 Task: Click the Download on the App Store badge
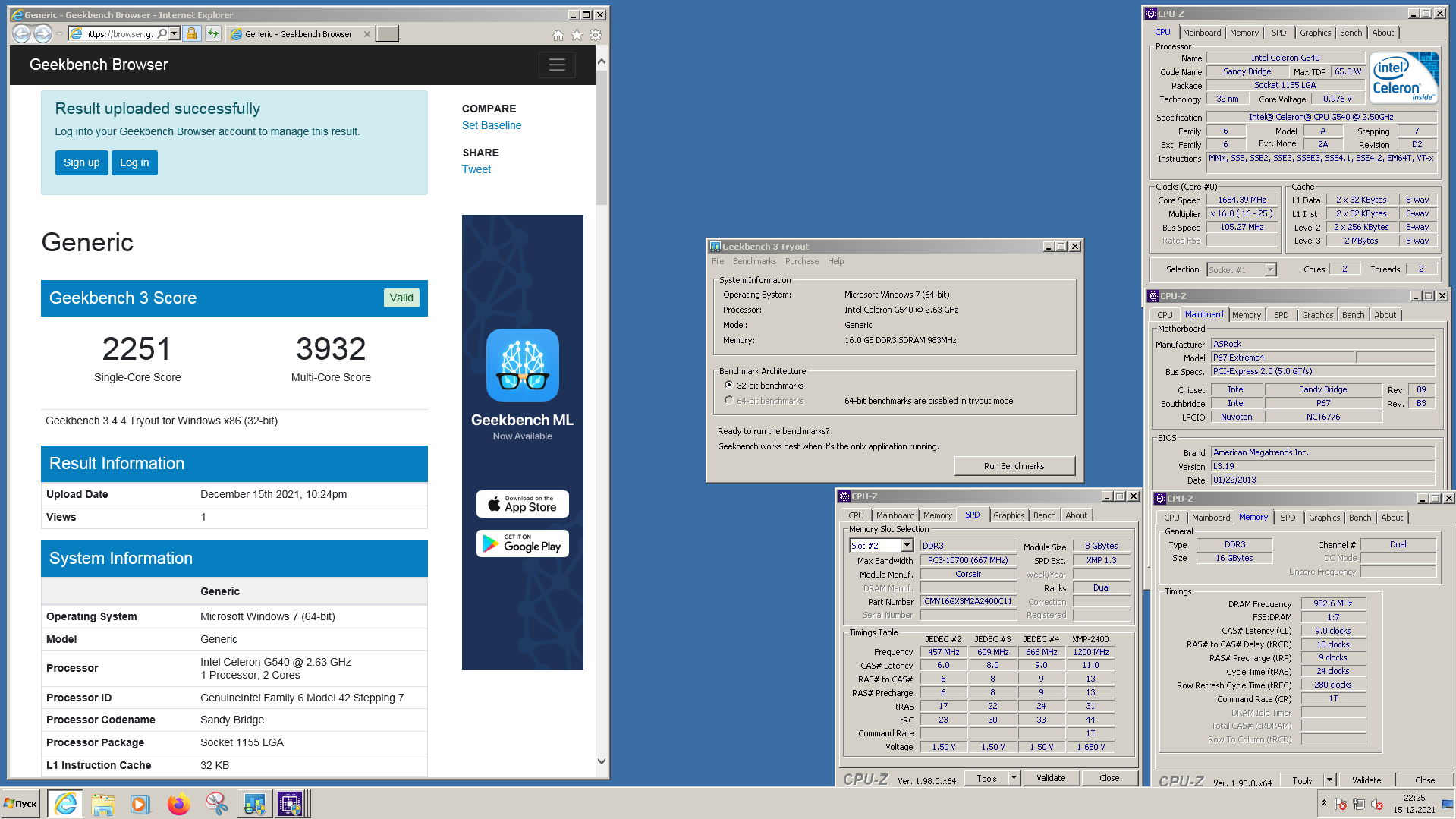522,504
